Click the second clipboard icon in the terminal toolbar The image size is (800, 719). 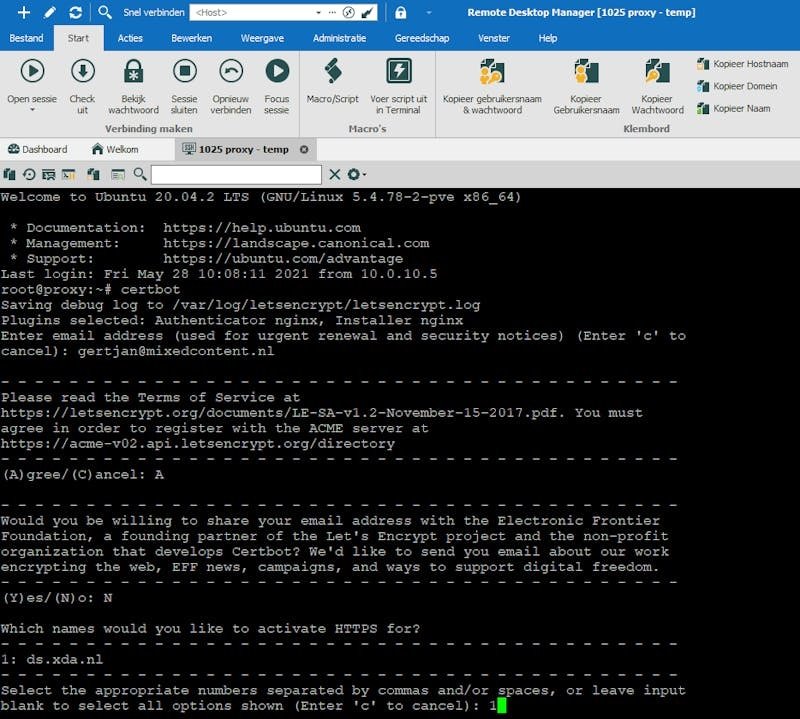pyautogui.click(x=93, y=175)
